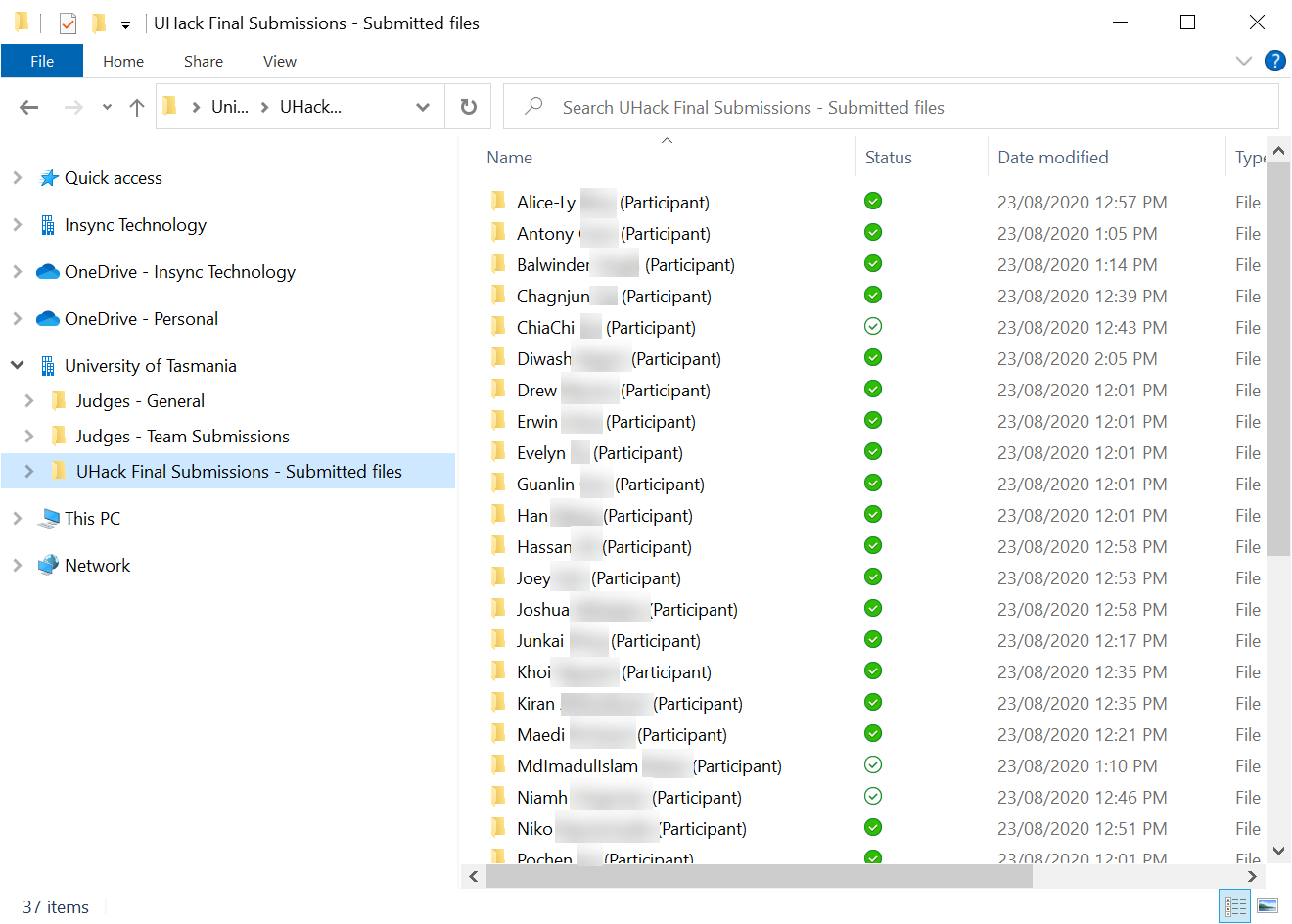Expand the Judges - General folder
The height and width of the screenshot is (924, 1292).
click(29, 400)
